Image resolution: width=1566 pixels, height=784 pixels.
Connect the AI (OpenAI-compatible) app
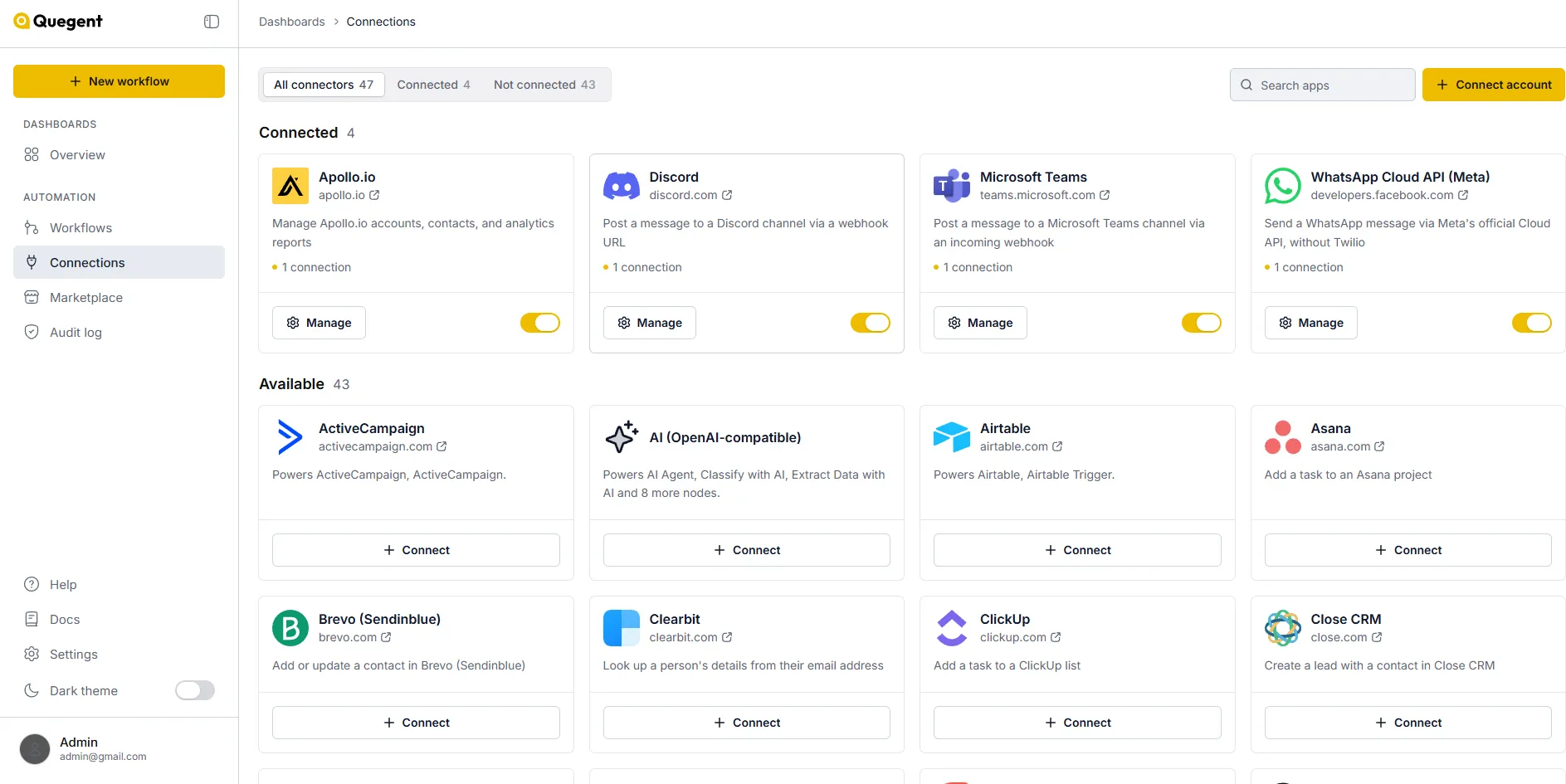(x=746, y=550)
